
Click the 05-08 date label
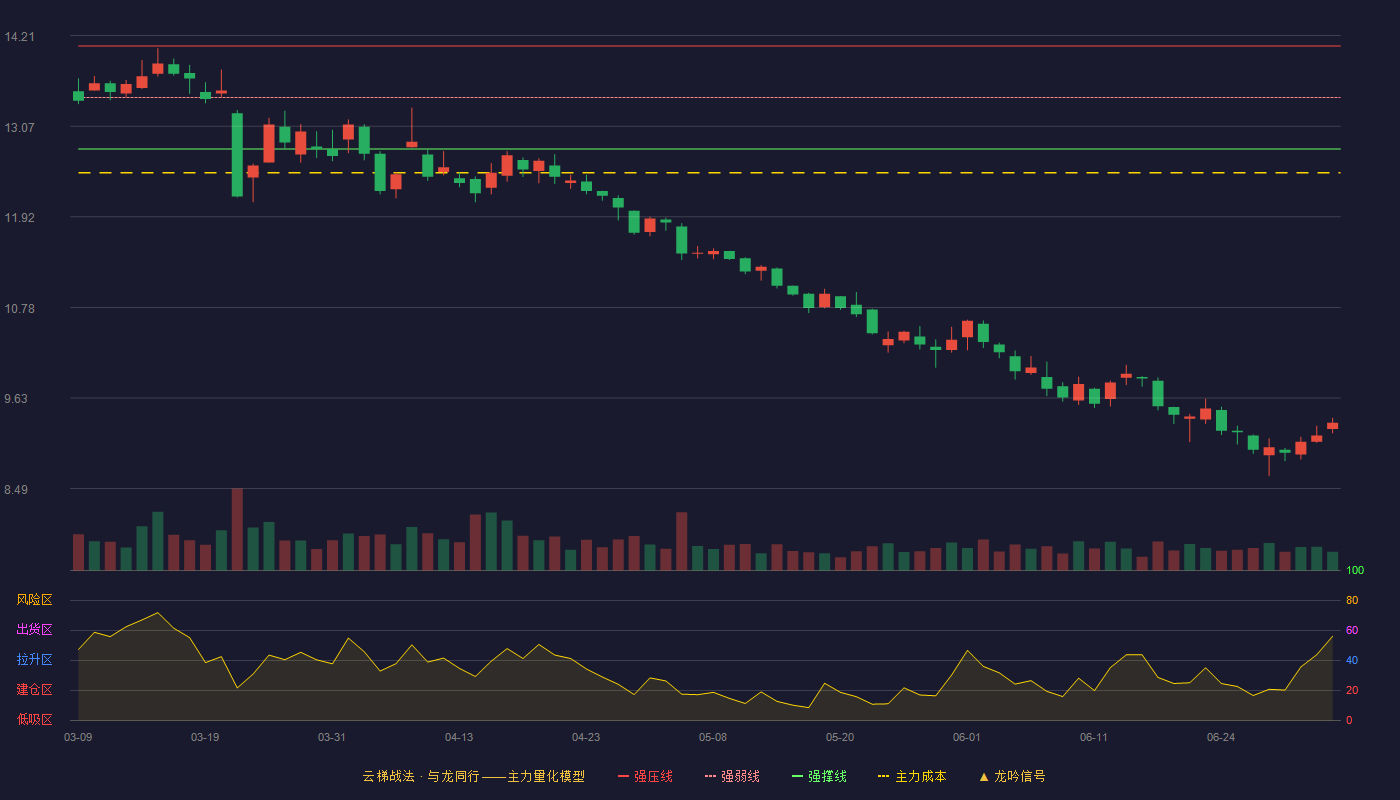pos(713,737)
